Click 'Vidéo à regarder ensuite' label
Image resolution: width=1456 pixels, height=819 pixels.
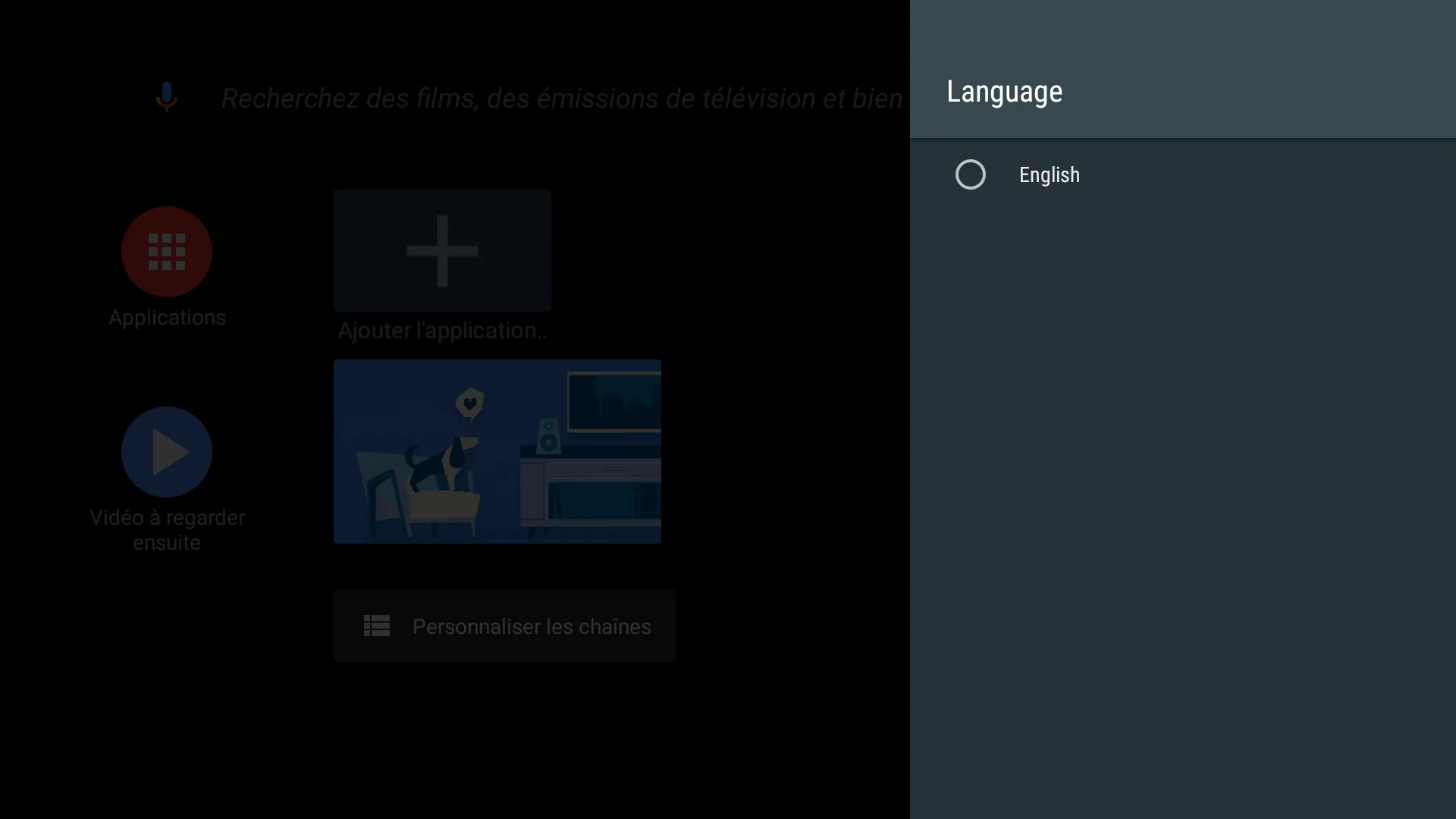[x=167, y=530]
